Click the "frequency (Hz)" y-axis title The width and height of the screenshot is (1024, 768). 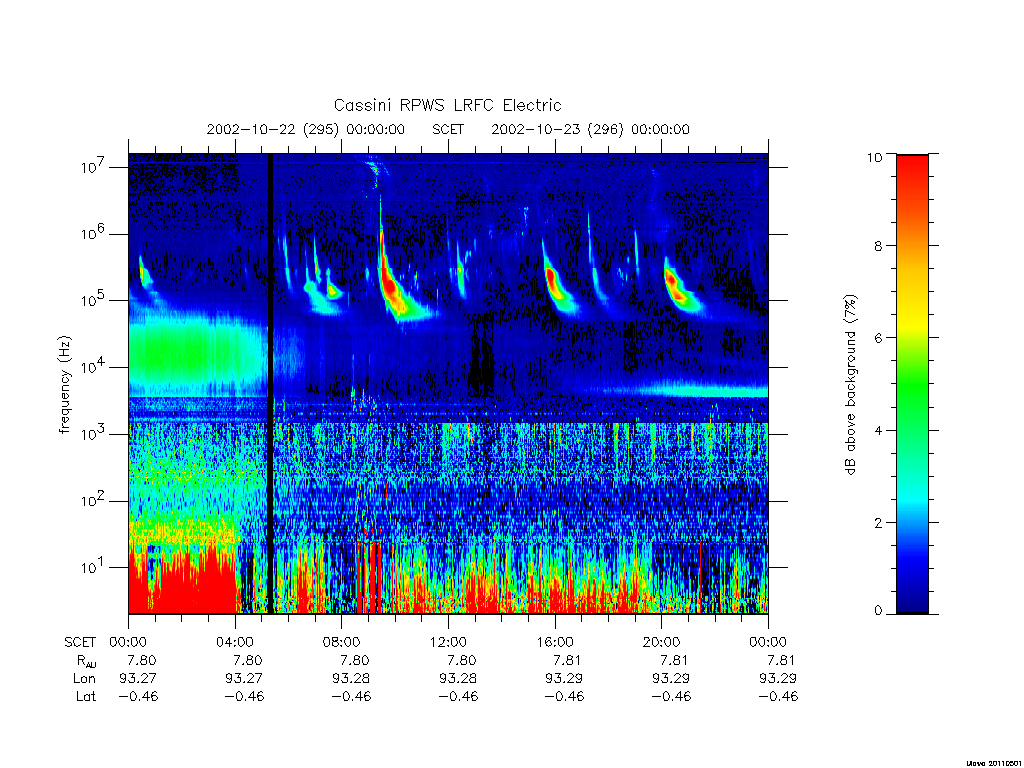click(x=64, y=385)
